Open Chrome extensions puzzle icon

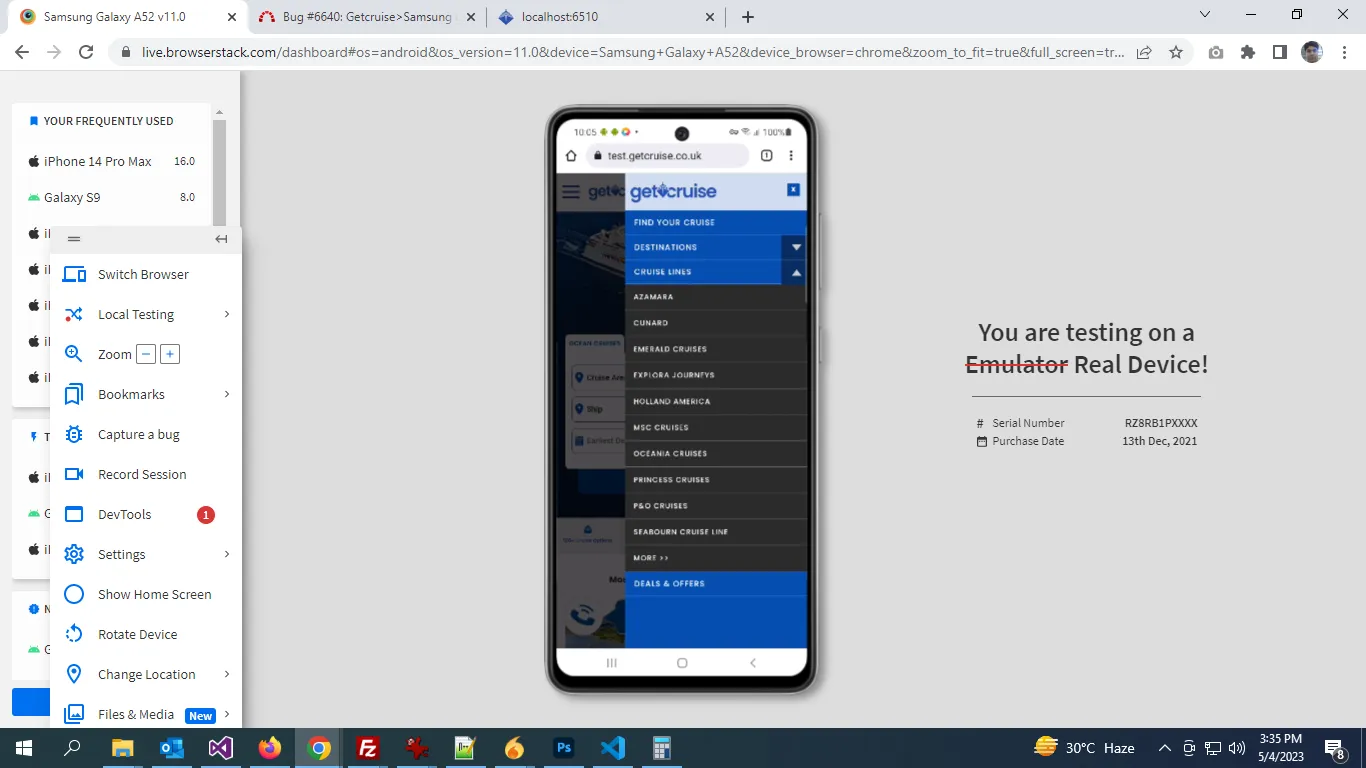pyautogui.click(x=1248, y=52)
